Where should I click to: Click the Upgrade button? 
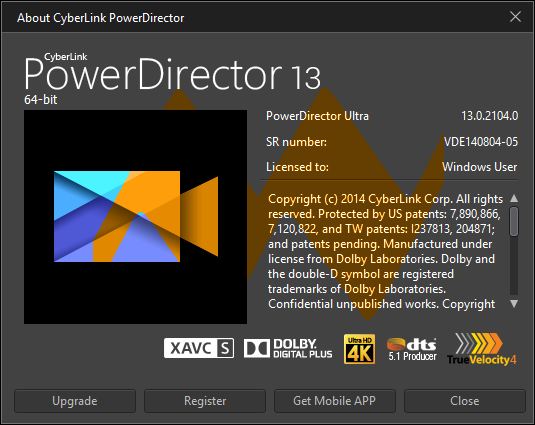[75, 401]
